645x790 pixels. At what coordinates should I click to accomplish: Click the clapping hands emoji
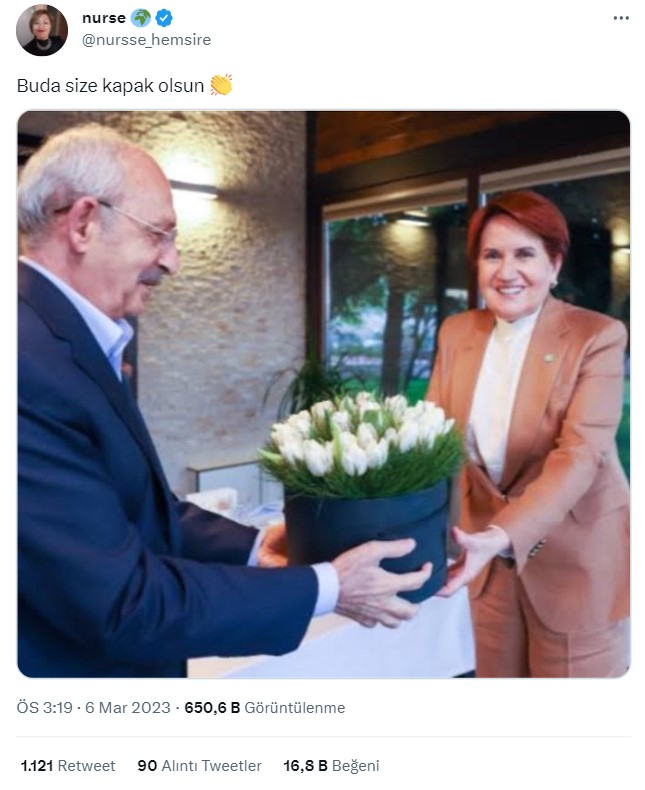tap(221, 85)
